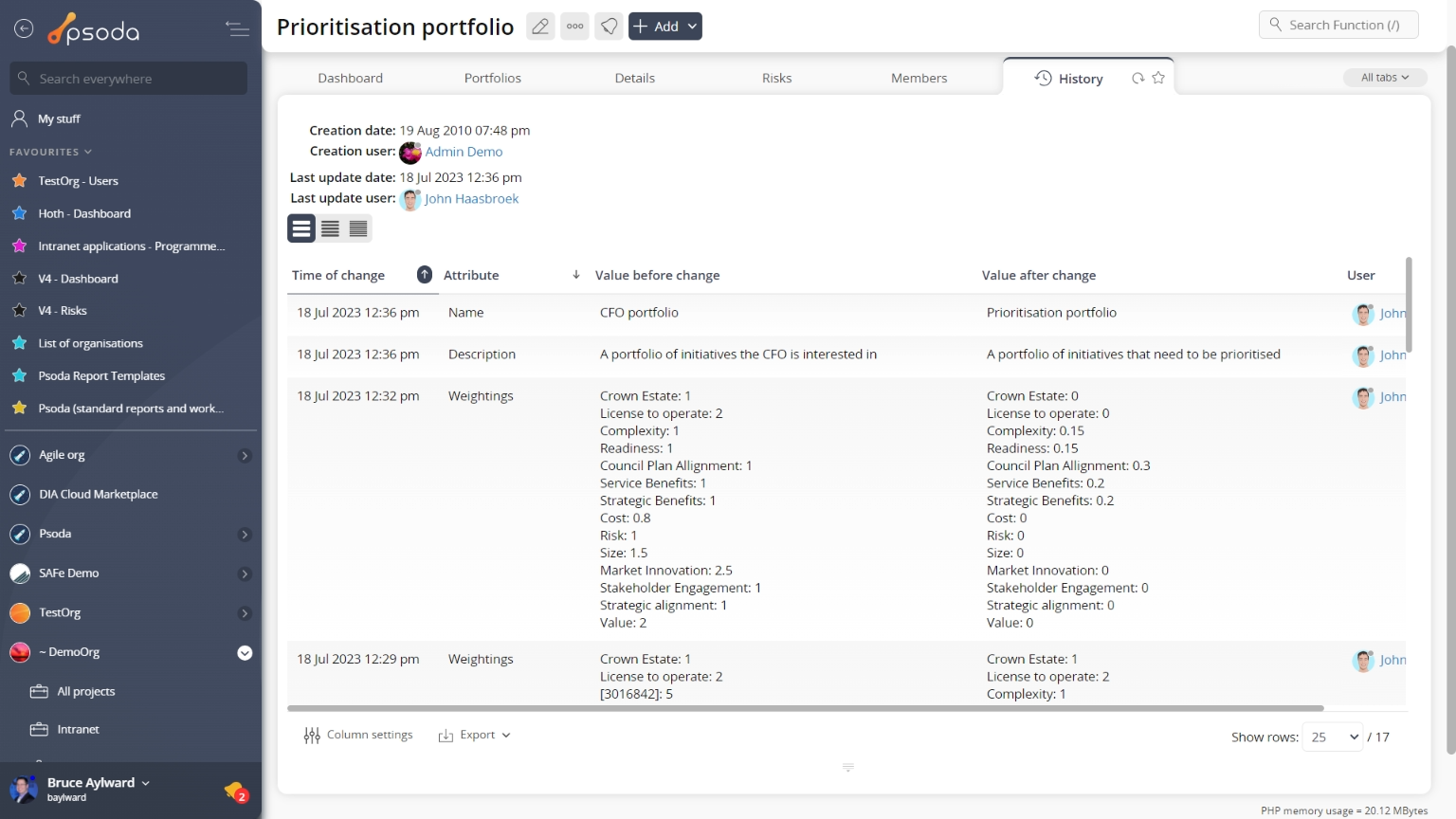Open John Haasbroek user link
Screen dimensions: 1456x819
471,199
